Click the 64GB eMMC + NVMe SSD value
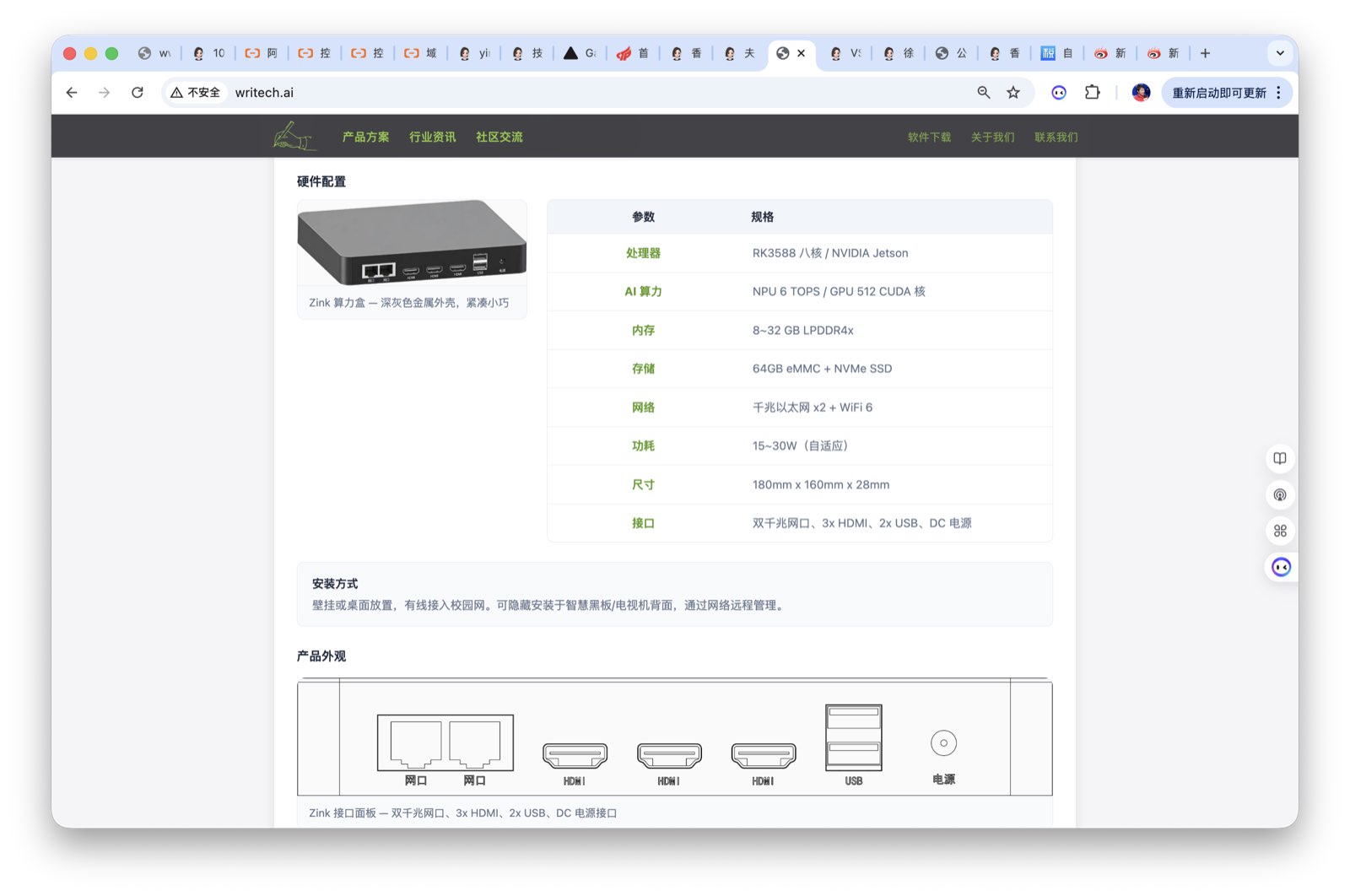Image resolution: width=1350 pixels, height=896 pixels. [822, 369]
